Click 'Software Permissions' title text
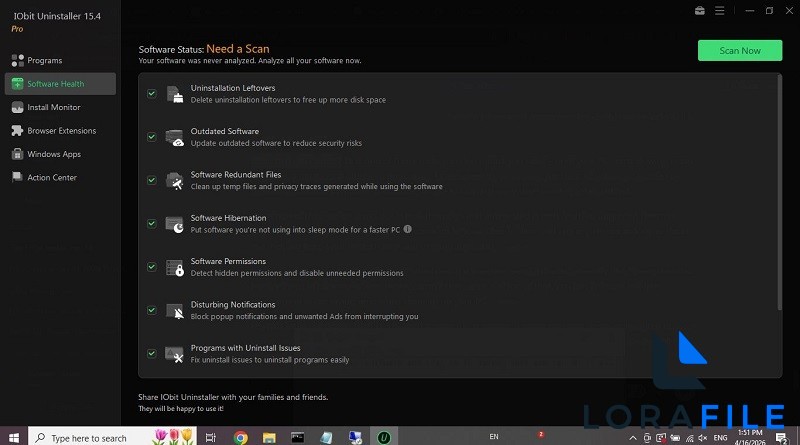The width and height of the screenshot is (800, 445). (228, 261)
